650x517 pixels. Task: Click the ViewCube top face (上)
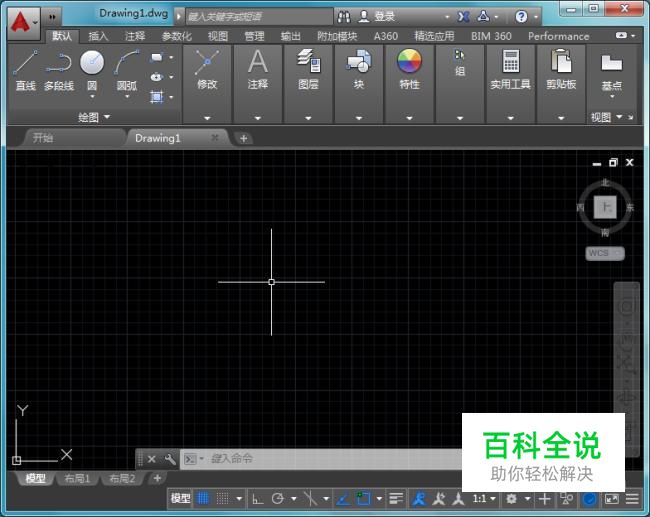tap(606, 207)
